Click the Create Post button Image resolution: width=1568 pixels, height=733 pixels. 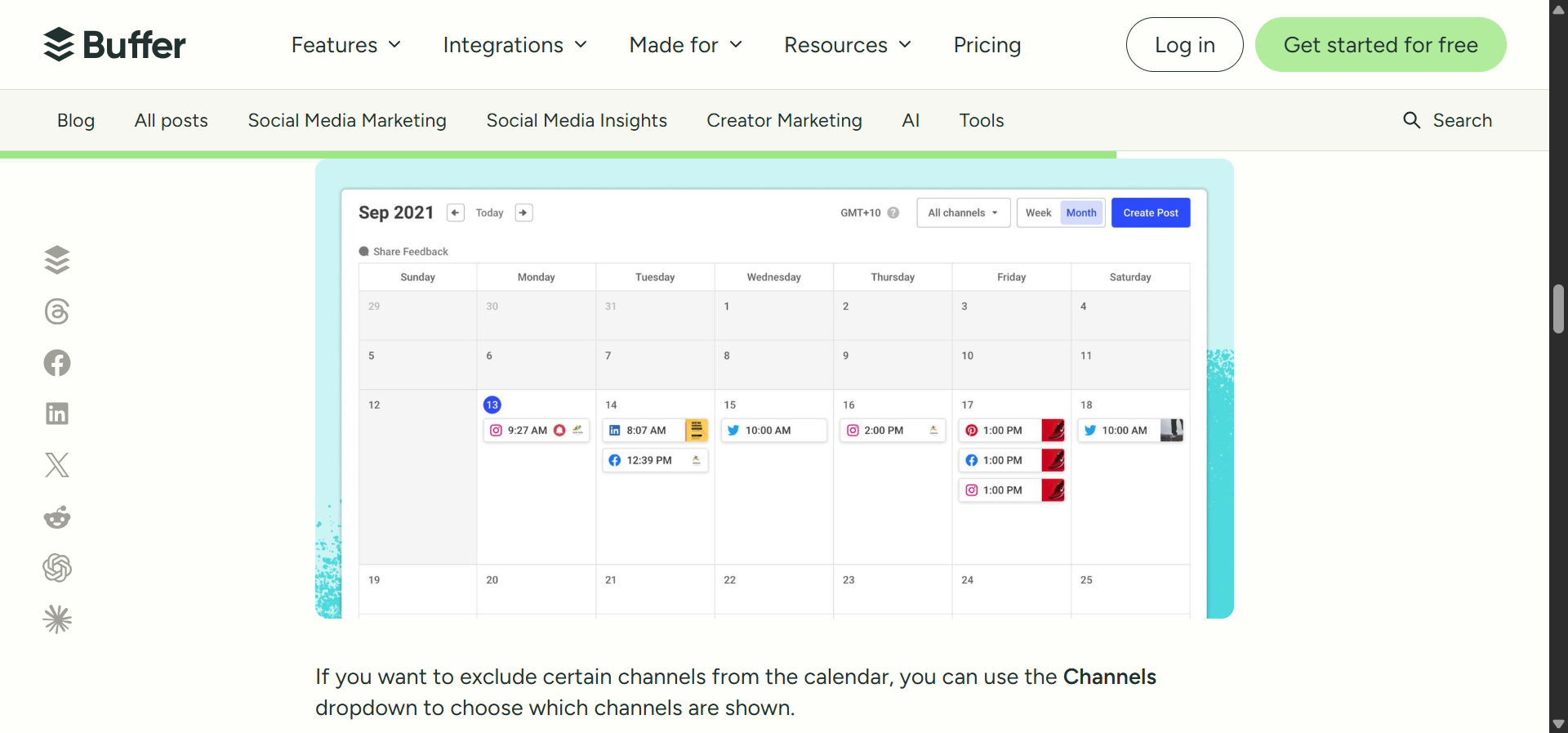click(1151, 212)
